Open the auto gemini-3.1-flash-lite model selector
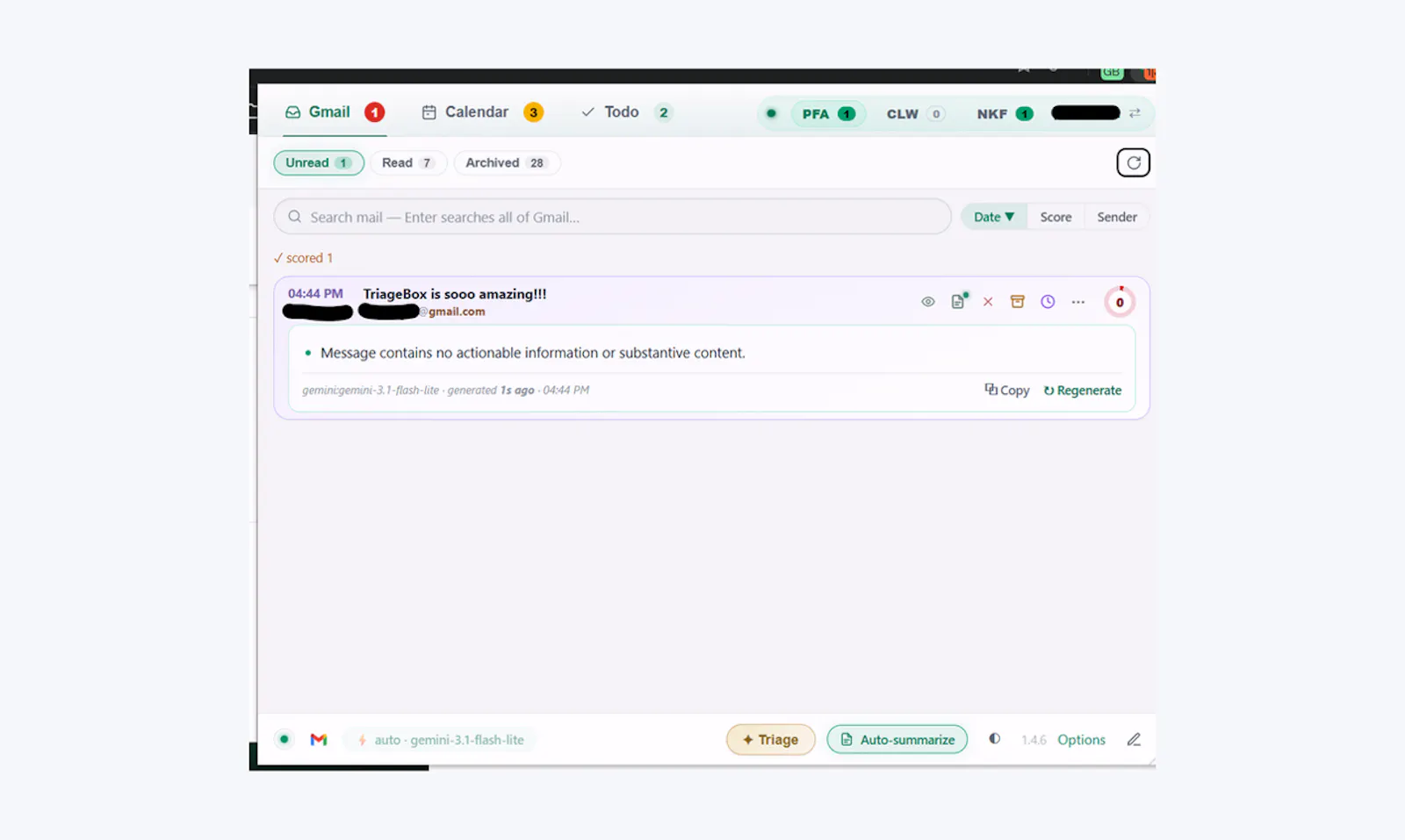 pyautogui.click(x=441, y=740)
